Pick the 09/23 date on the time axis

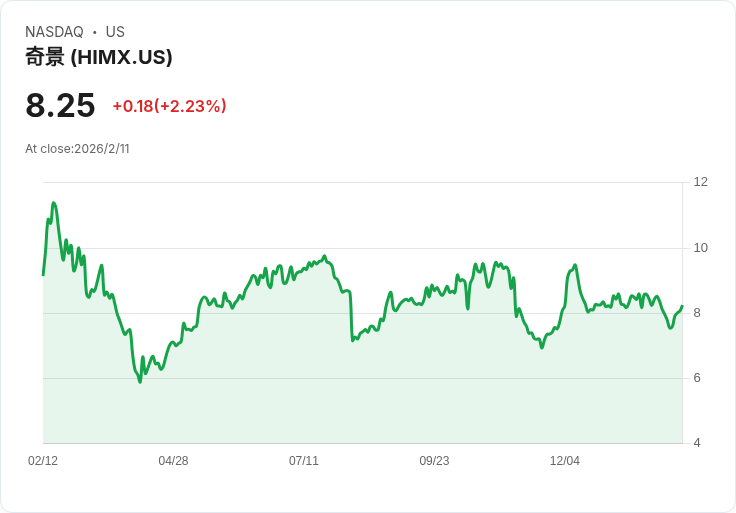pyautogui.click(x=434, y=461)
